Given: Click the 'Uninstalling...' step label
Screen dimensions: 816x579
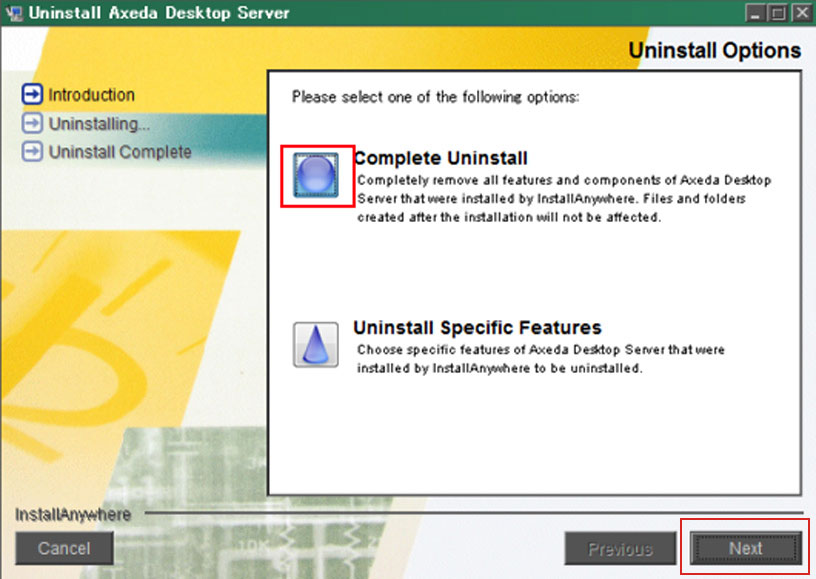Looking at the screenshot, I should pos(99,124).
